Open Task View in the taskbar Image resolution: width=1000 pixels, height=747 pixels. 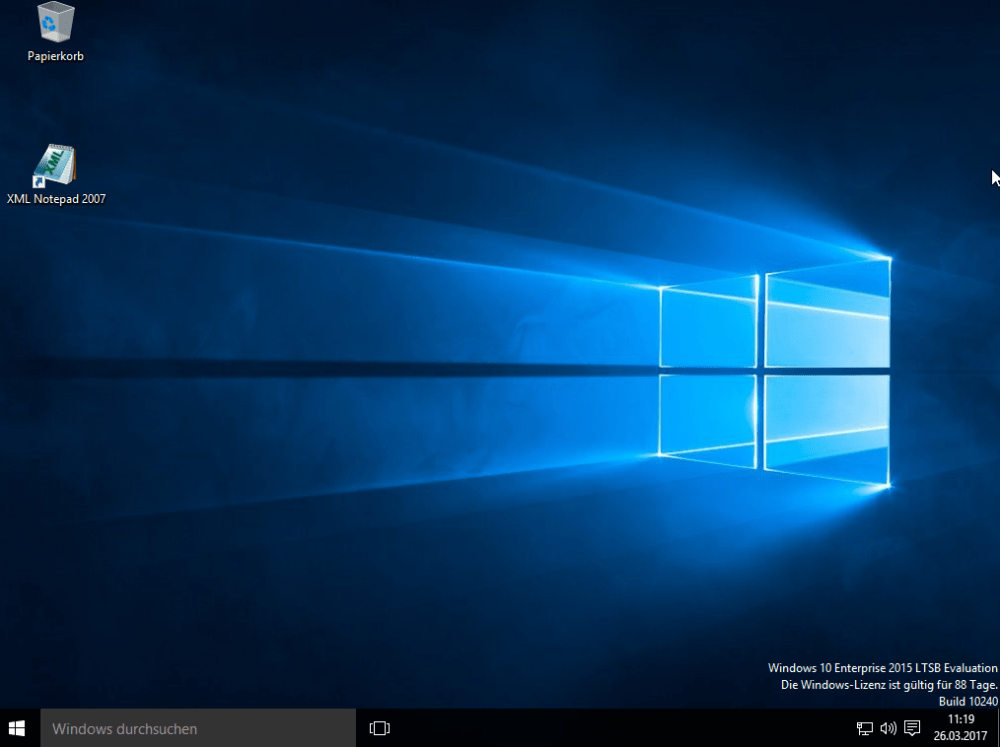[x=379, y=728]
